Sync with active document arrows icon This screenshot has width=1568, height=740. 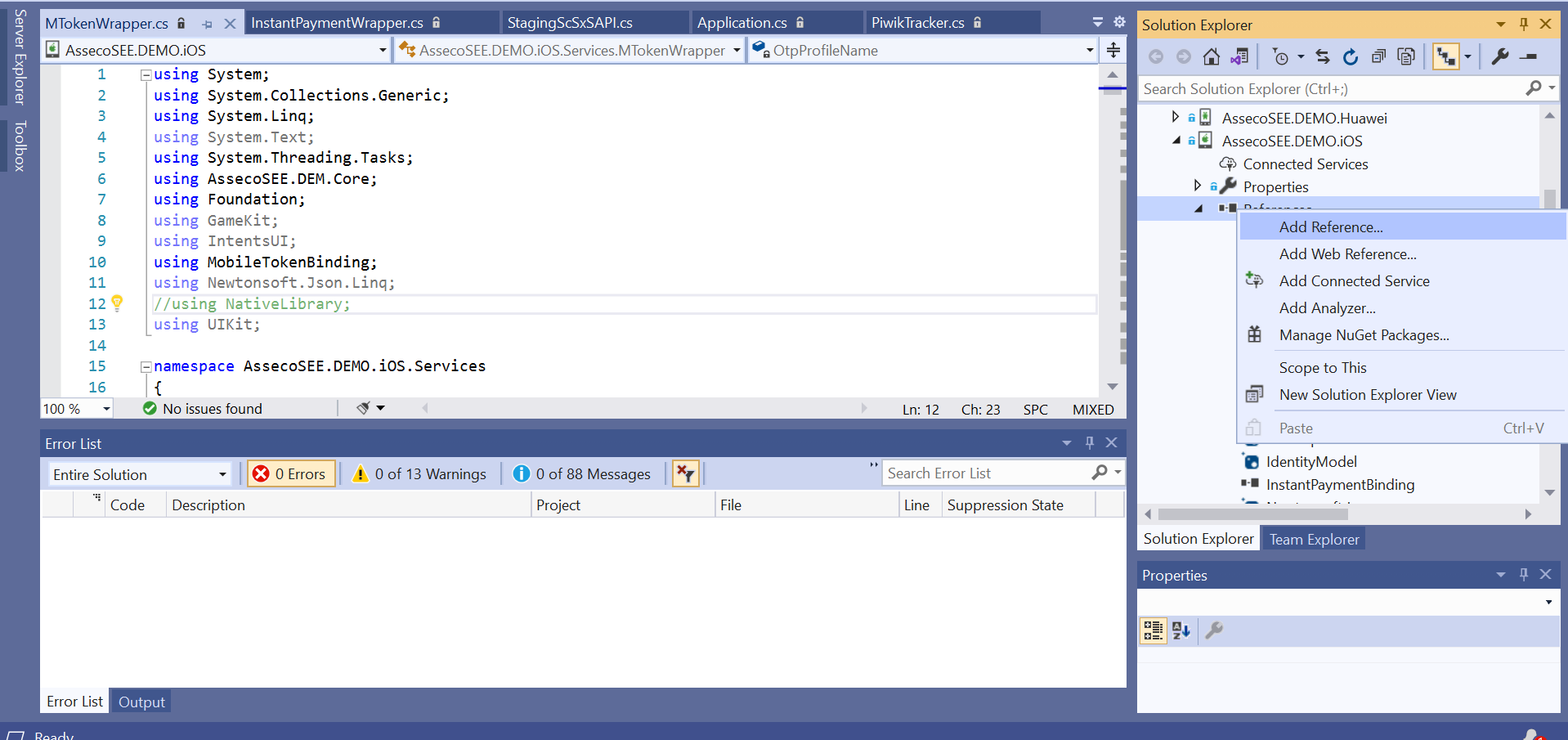(1323, 56)
